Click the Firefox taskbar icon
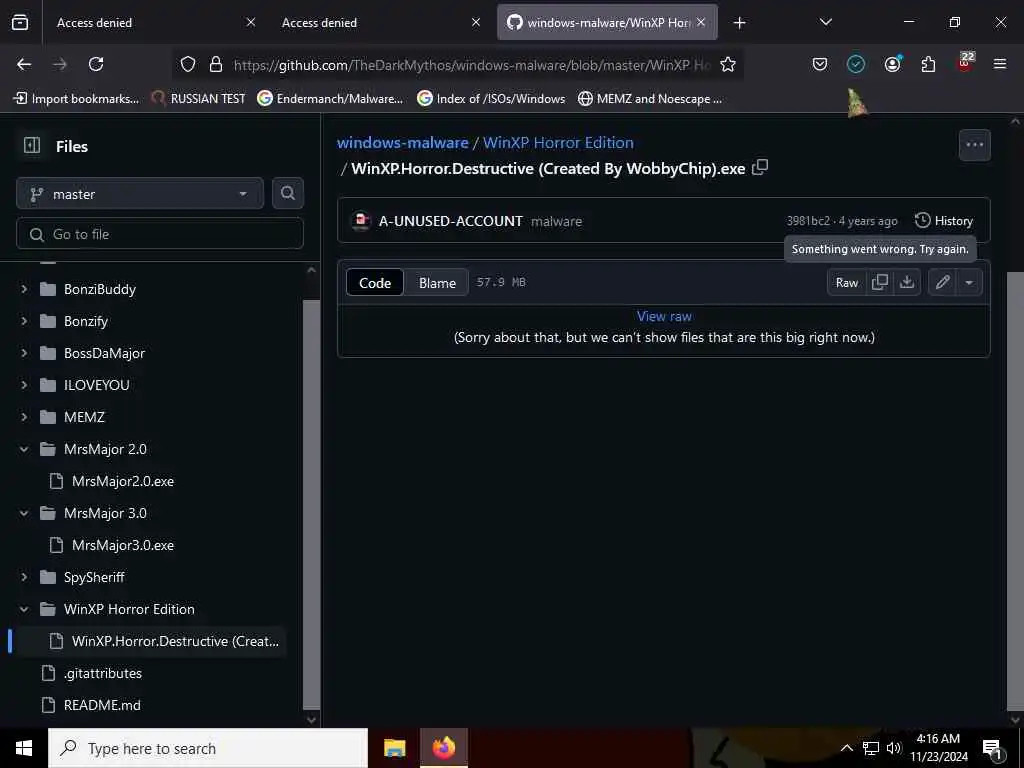This screenshot has width=1024, height=768. (x=443, y=748)
